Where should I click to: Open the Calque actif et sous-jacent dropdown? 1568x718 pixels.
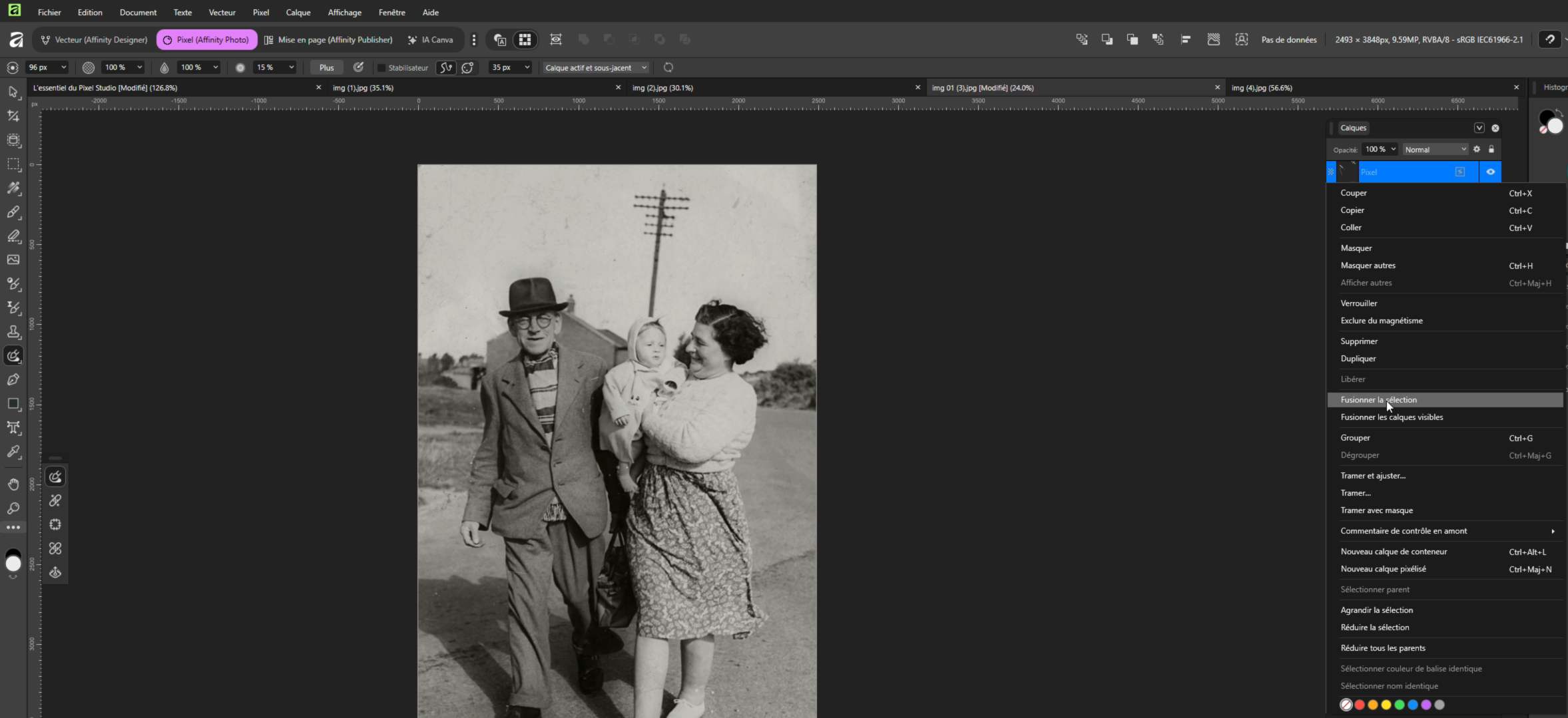click(596, 68)
